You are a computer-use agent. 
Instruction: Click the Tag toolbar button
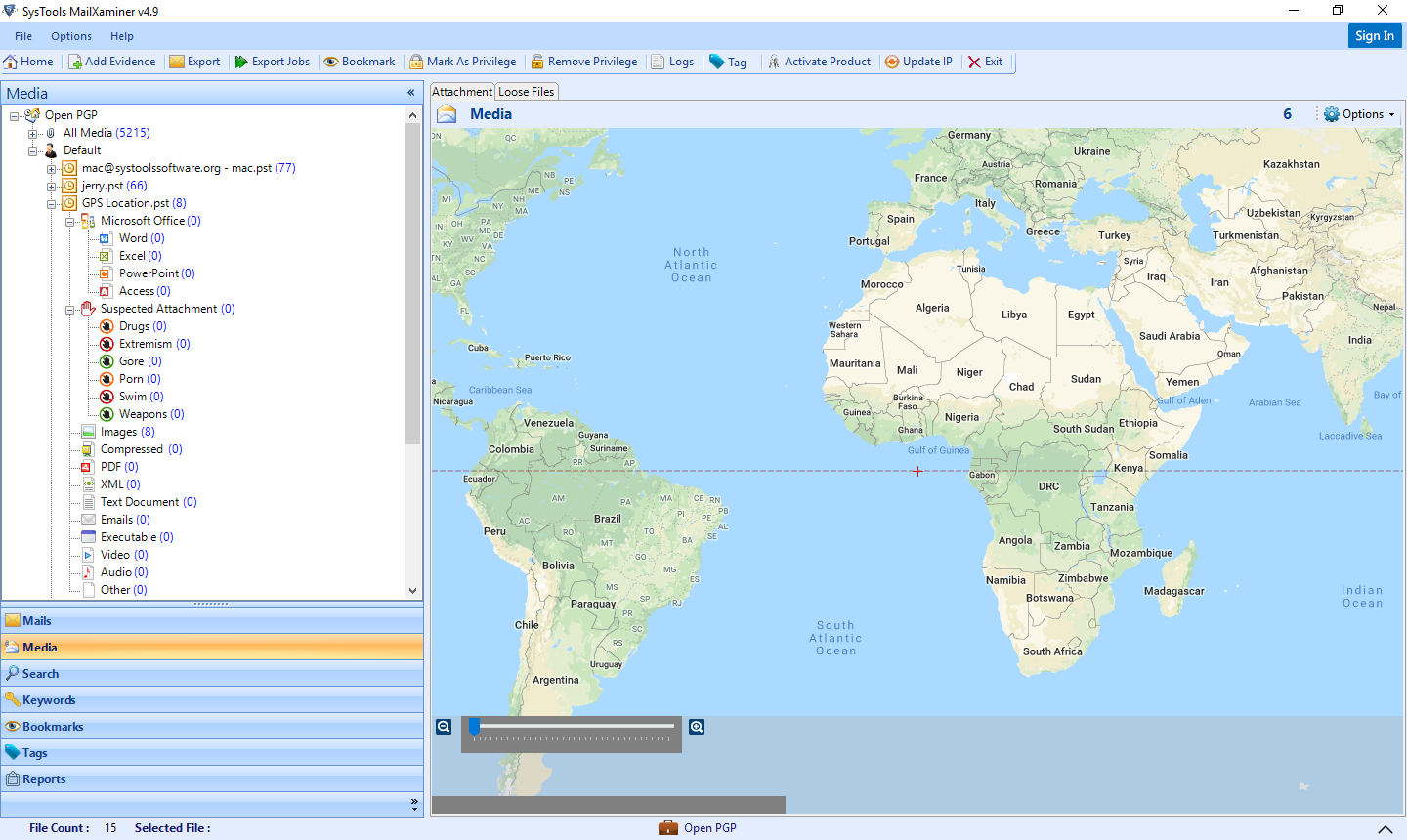click(x=728, y=62)
